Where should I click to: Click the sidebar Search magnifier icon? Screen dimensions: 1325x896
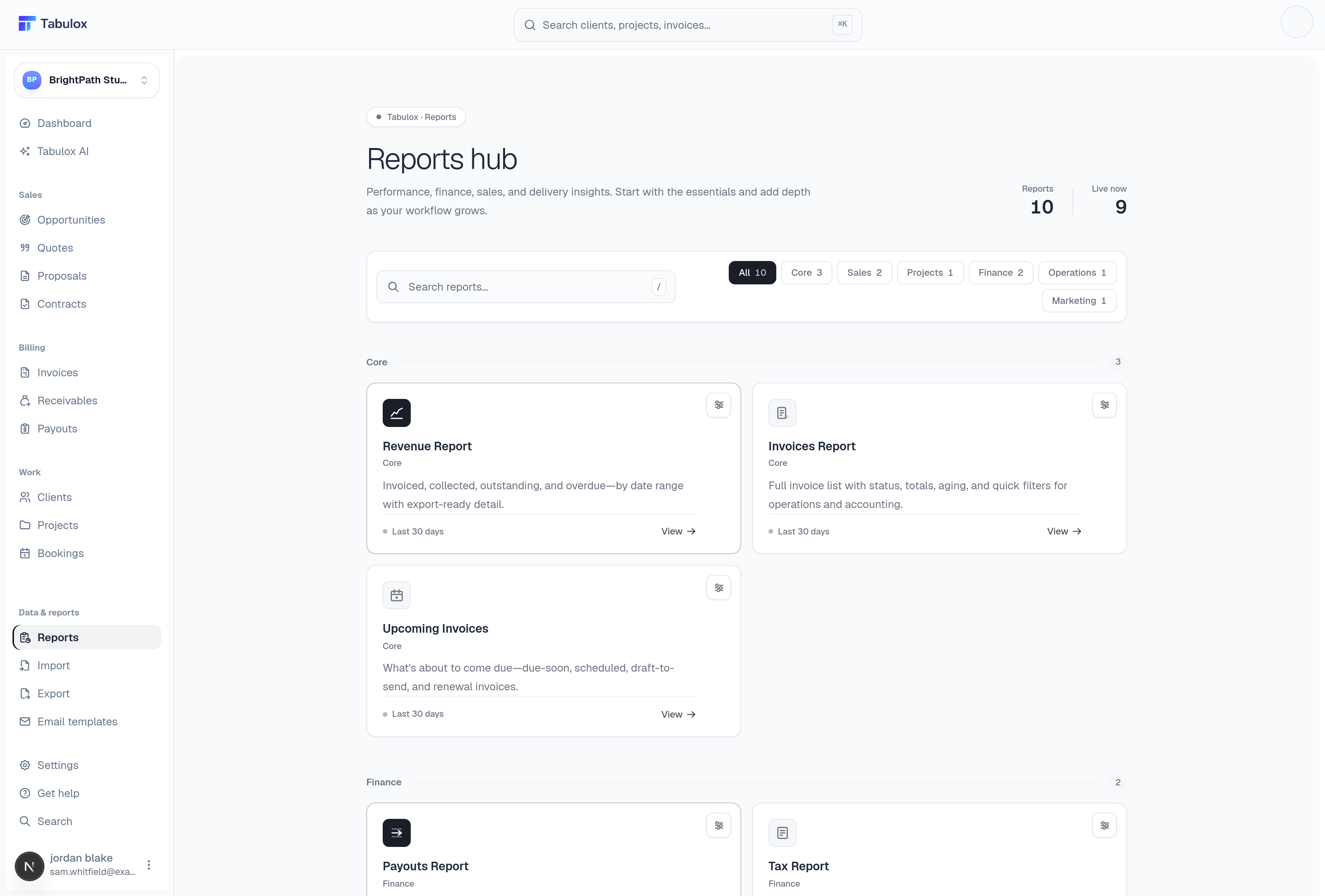[x=25, y=821]
